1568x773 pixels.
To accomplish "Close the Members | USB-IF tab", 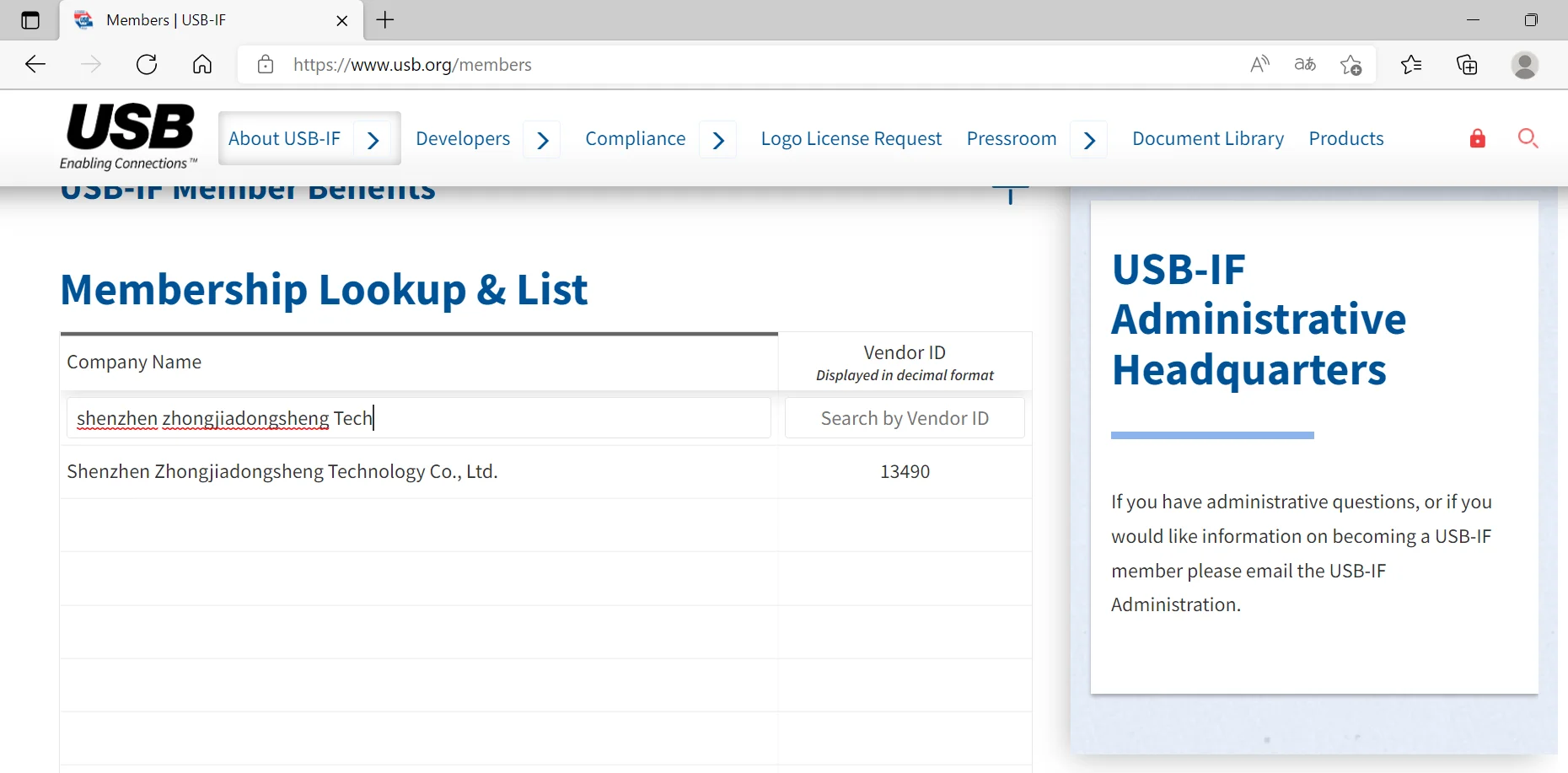I will (342, 20).
